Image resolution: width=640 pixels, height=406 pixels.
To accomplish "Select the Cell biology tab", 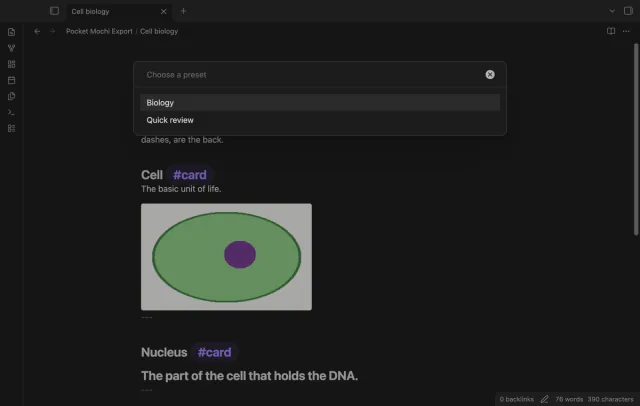I will (119, 11).
